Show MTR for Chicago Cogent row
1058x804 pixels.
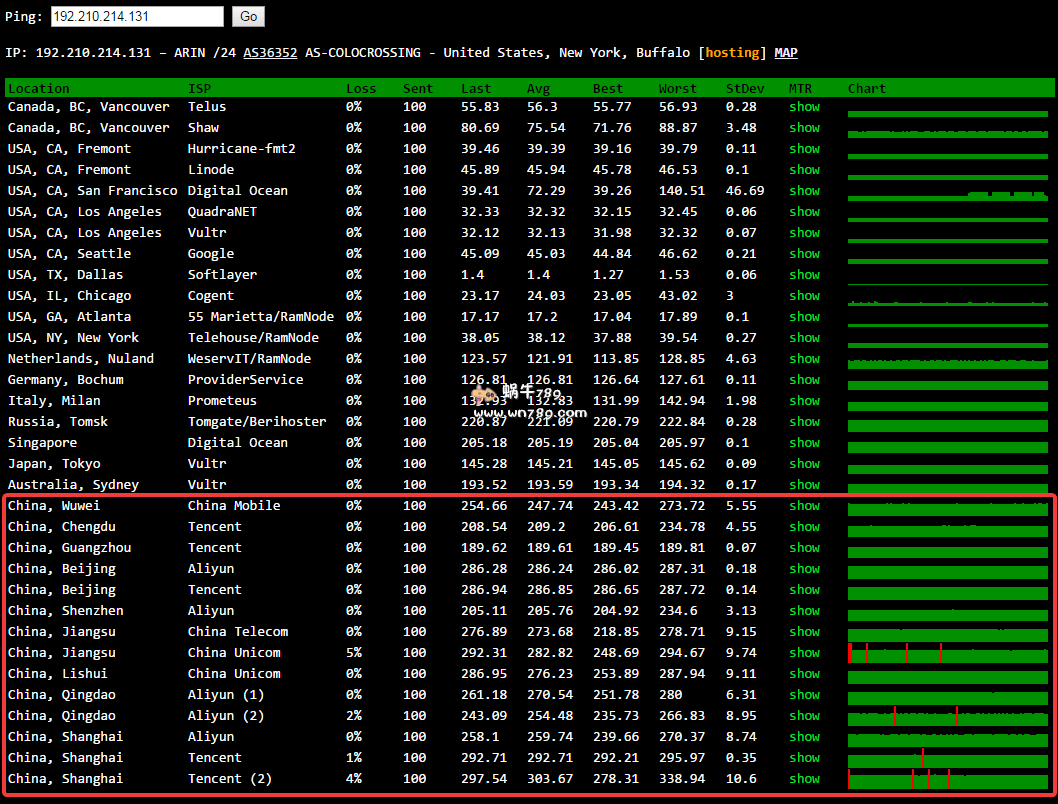click(x=804, y=296)
